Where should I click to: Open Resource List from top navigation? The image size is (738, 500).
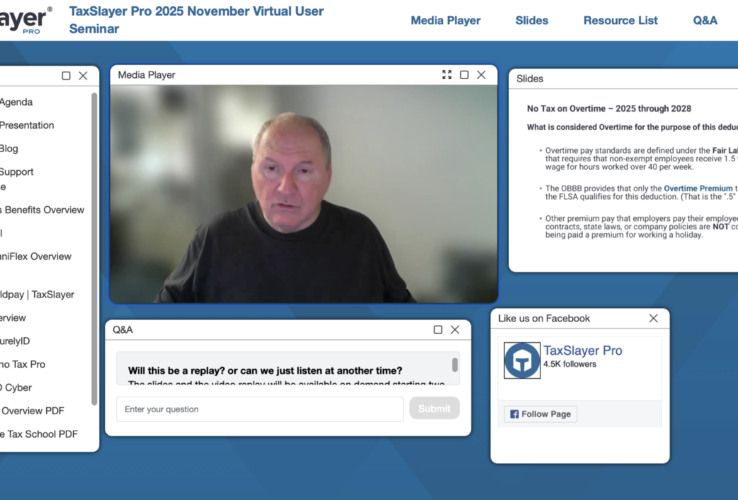tap(620, 20)
